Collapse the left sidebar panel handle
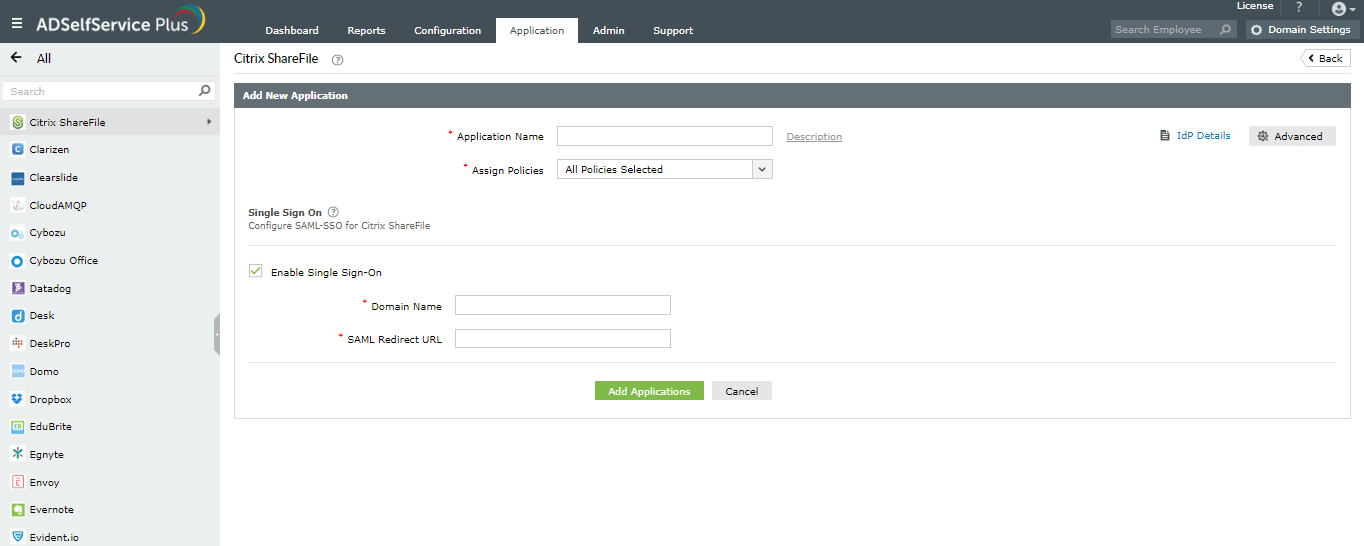This screenshot has height=546, width=1364. [216, 335]
